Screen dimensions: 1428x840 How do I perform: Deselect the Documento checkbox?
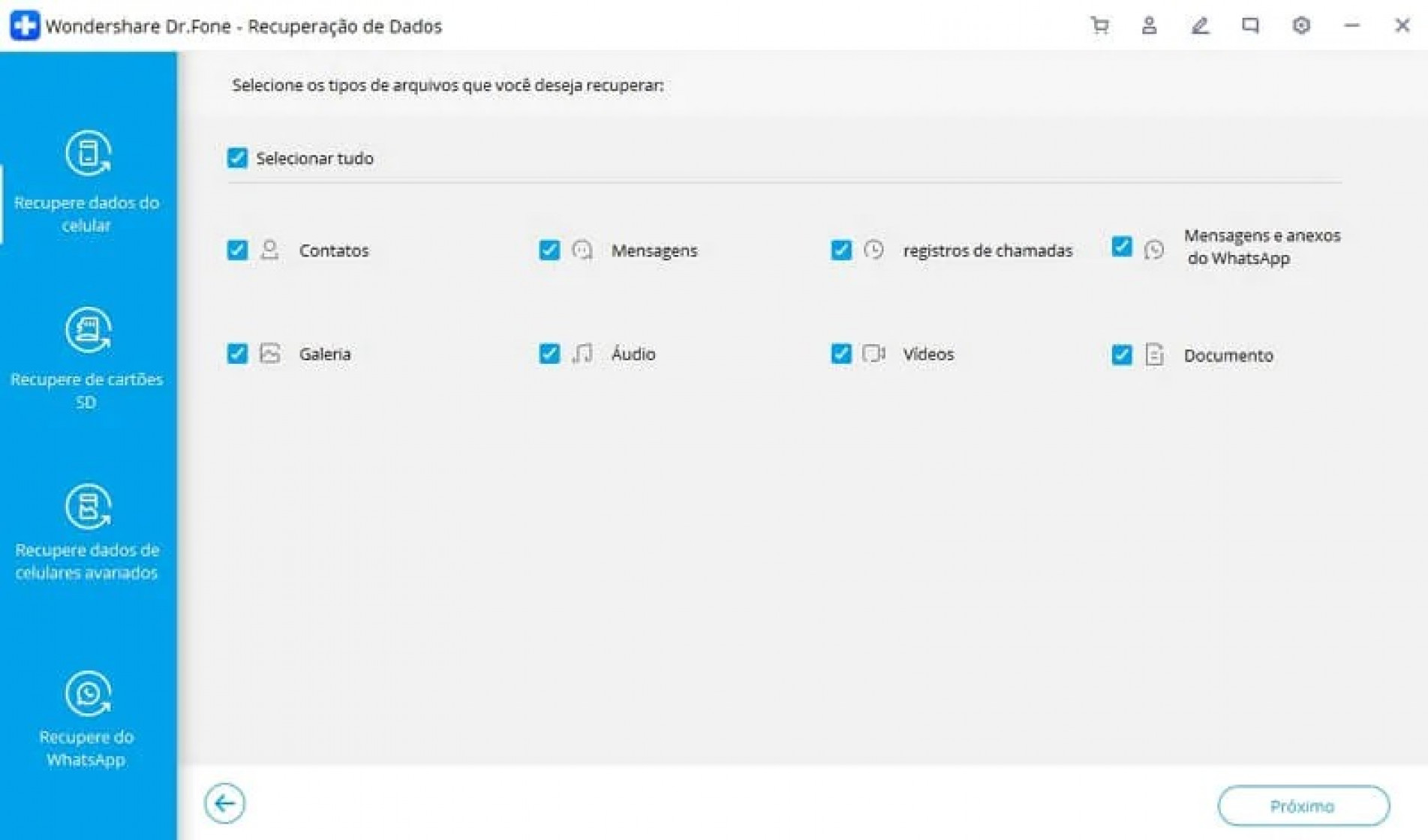click(1122, 355)
